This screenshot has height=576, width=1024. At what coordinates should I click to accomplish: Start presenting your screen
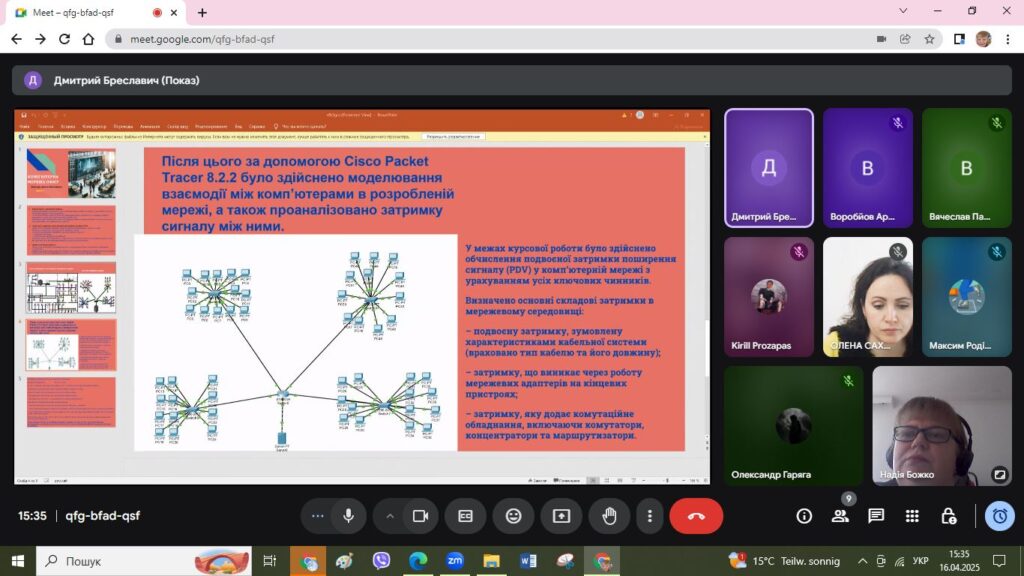point(561,516)
